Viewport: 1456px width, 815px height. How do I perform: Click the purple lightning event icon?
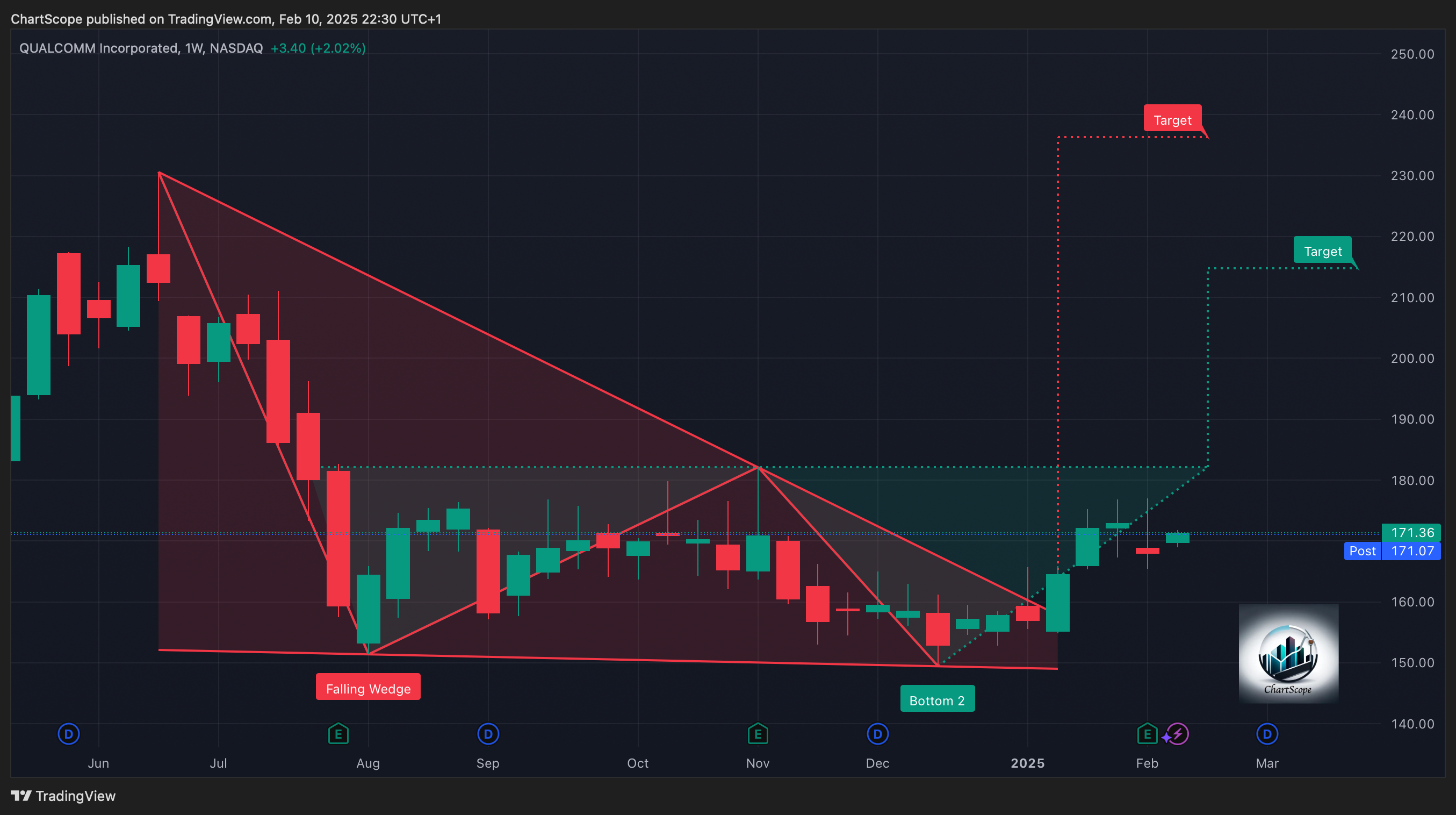tap(1177, 734)
